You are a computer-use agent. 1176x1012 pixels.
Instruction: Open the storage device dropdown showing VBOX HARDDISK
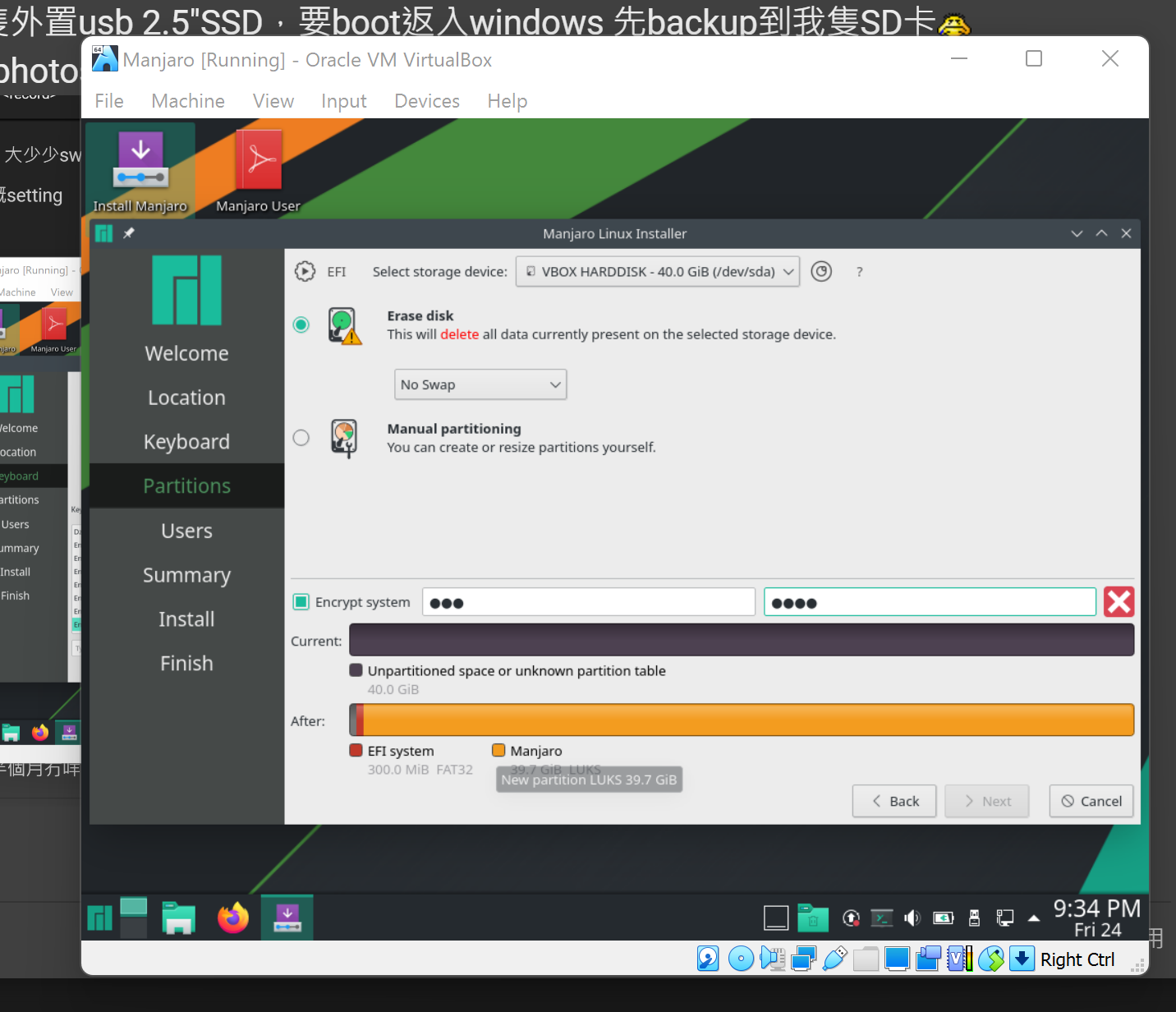(x=657, y=271)
